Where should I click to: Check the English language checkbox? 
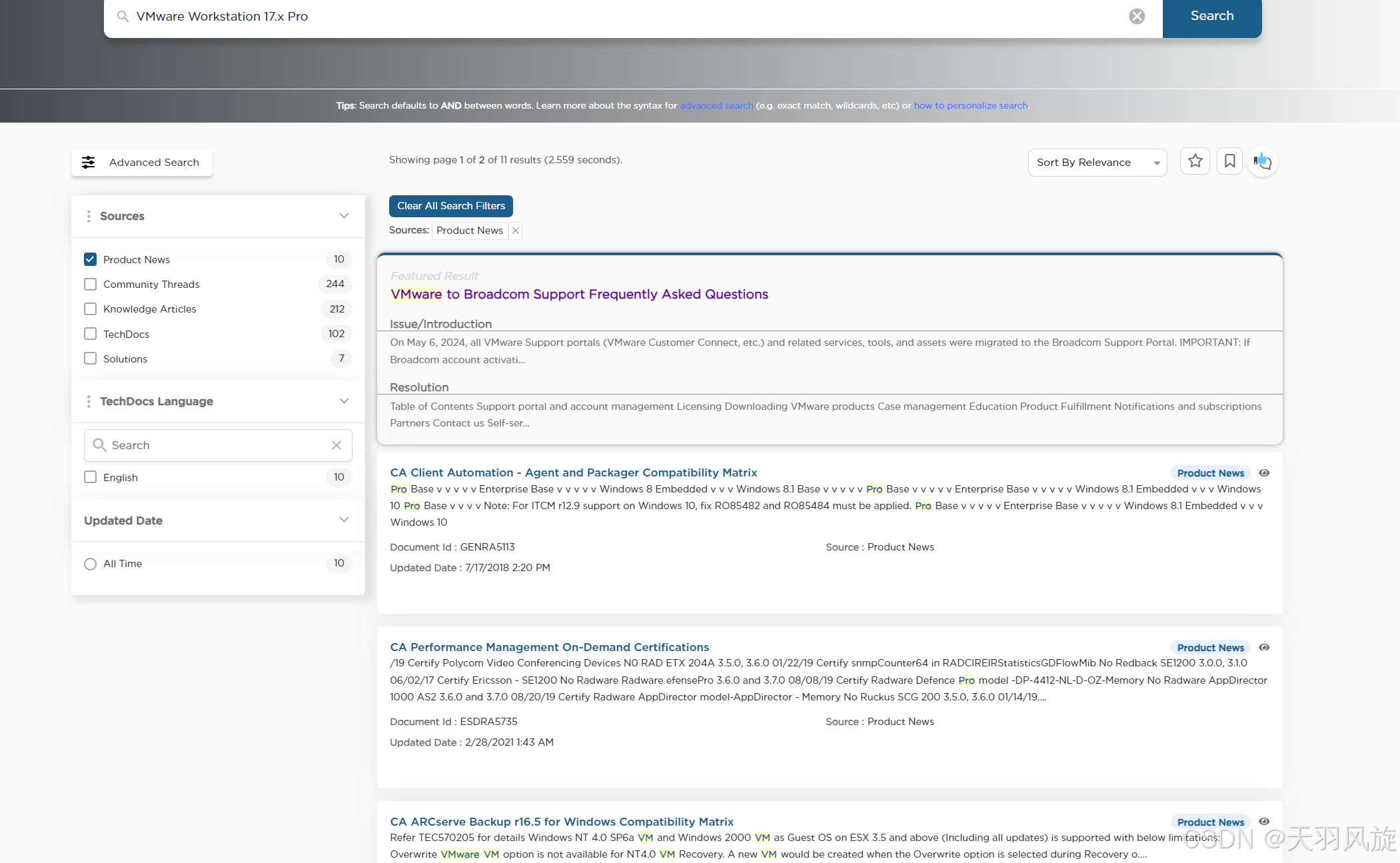(91, 477)
